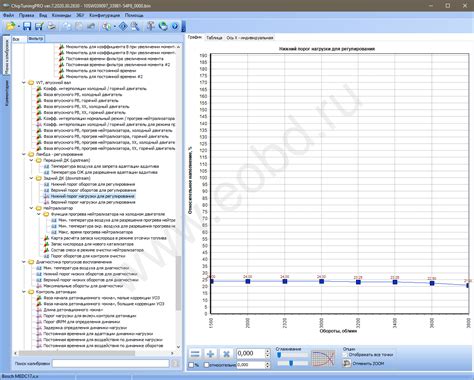Click the smoothing curve graph icon
The width and height of the screenshot is (474, 380).
(323, 358)
